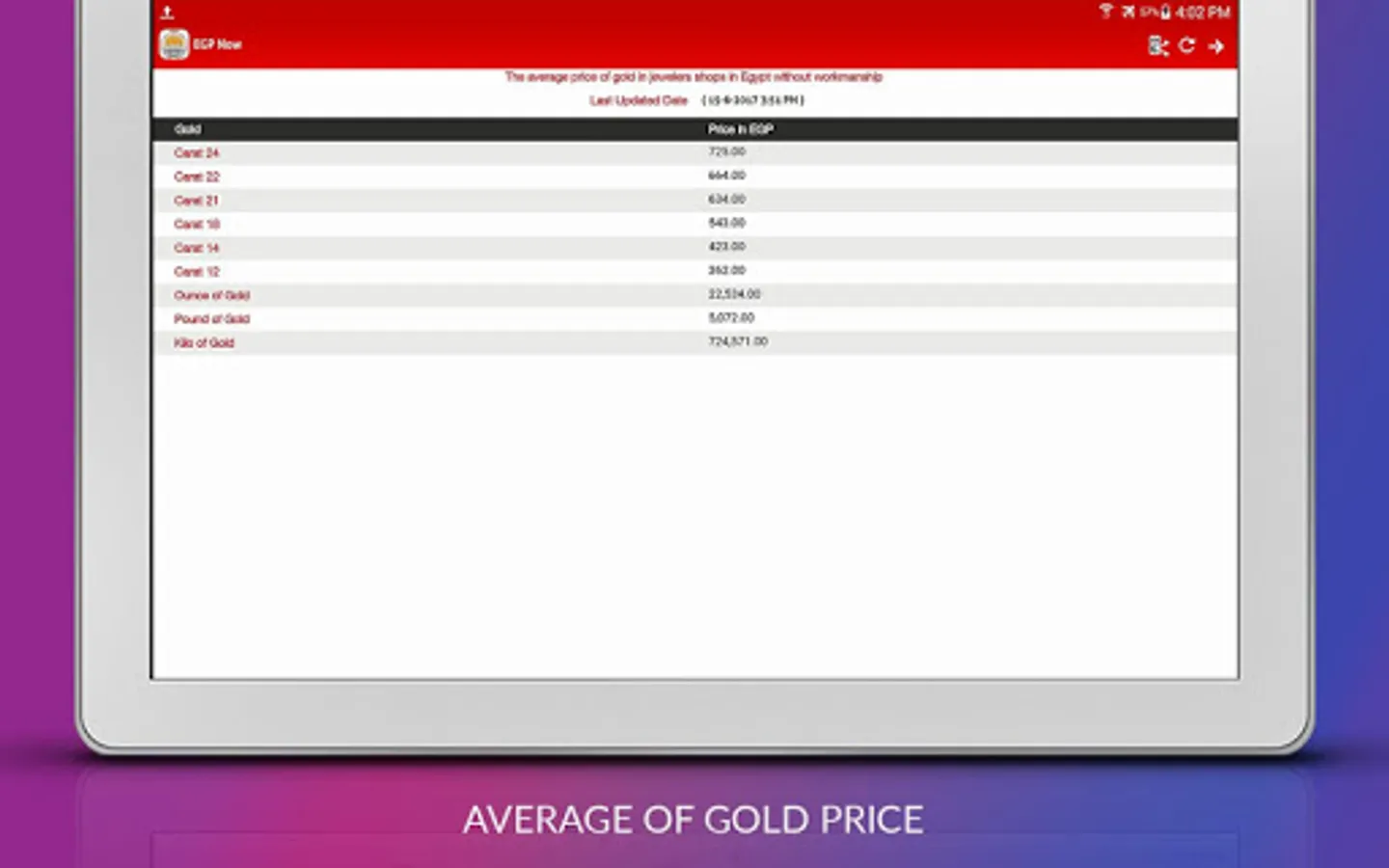
Task: Refresh gold prices with the circular arrow icon
Action: pos(1187,45)
